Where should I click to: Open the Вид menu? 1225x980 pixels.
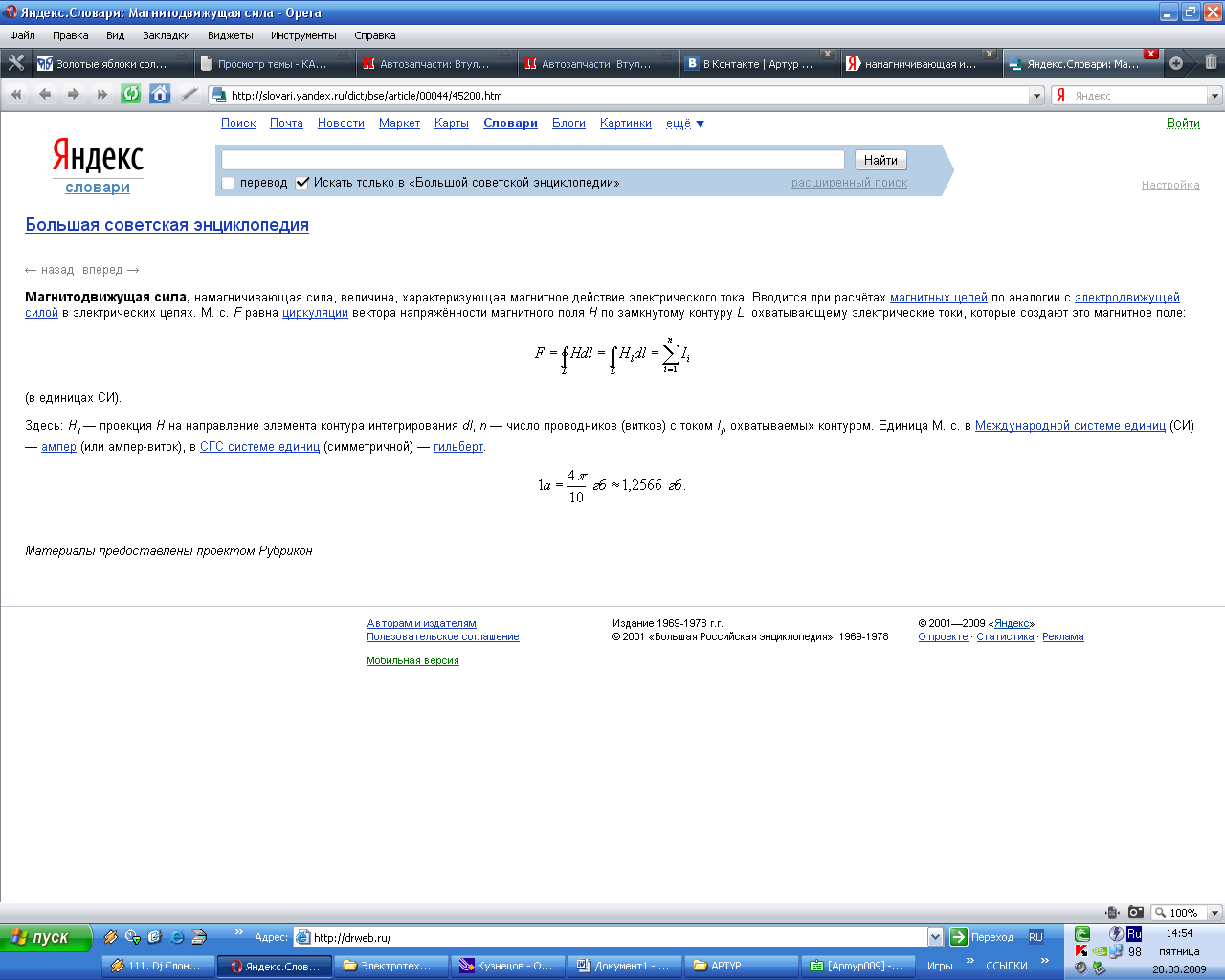(x=116, y=35)
